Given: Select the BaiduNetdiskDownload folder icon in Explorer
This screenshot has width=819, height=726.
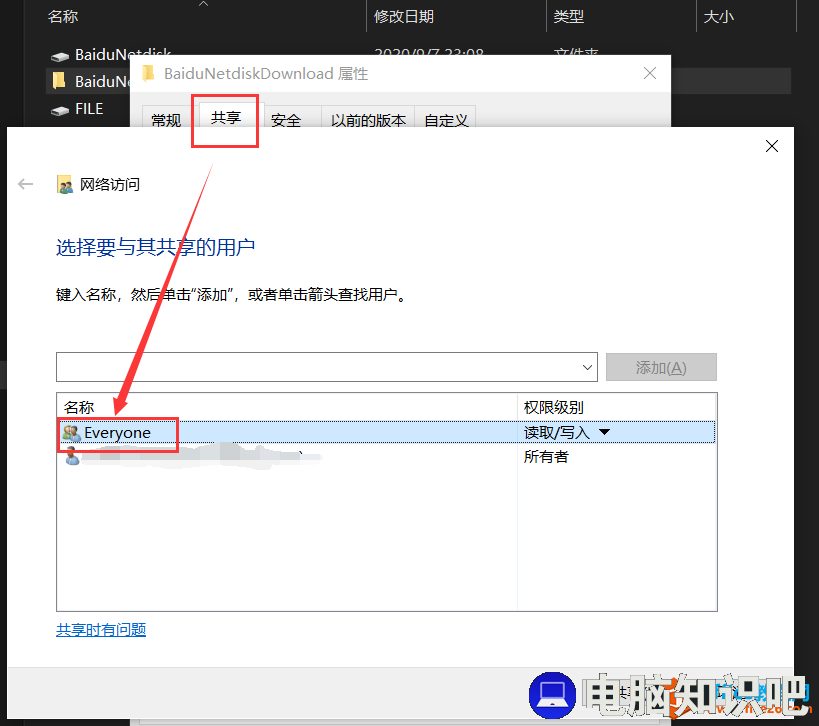Looking at the screenshot, I should [59, 81].
